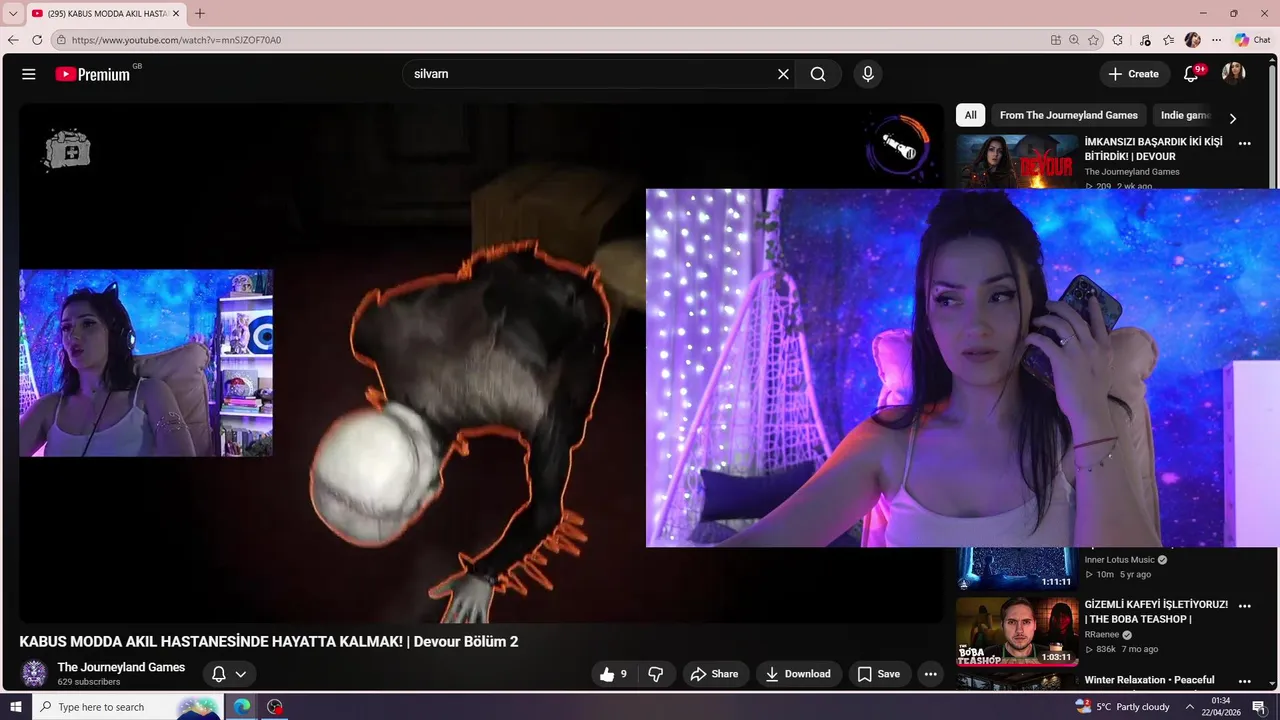Open weather widget 5°C Partly cloudy
The height and width of the screenshot is (720, 1280).
1123,707
